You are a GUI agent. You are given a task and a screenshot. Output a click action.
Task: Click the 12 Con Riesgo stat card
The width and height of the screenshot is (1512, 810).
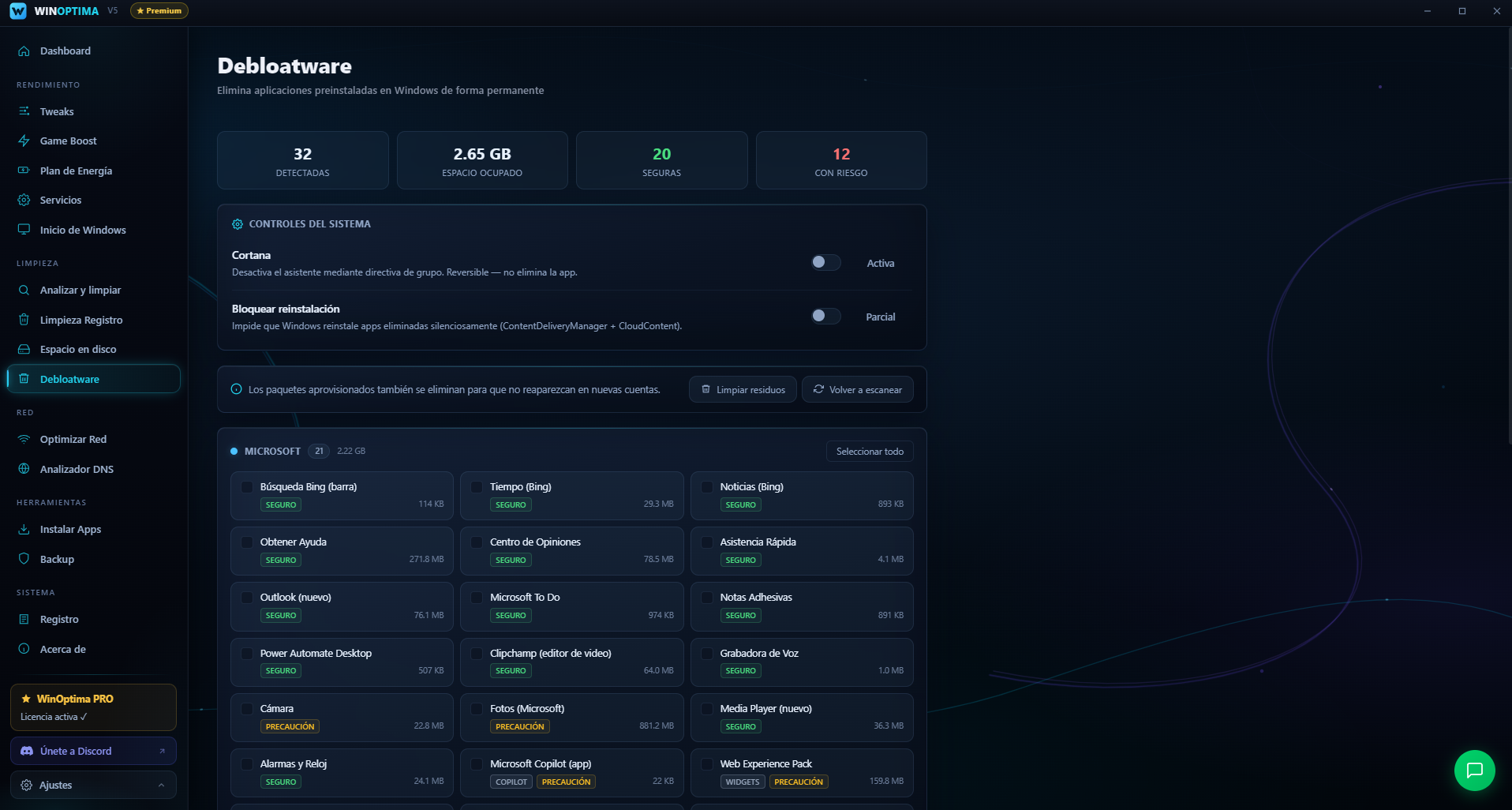point(841,160)
